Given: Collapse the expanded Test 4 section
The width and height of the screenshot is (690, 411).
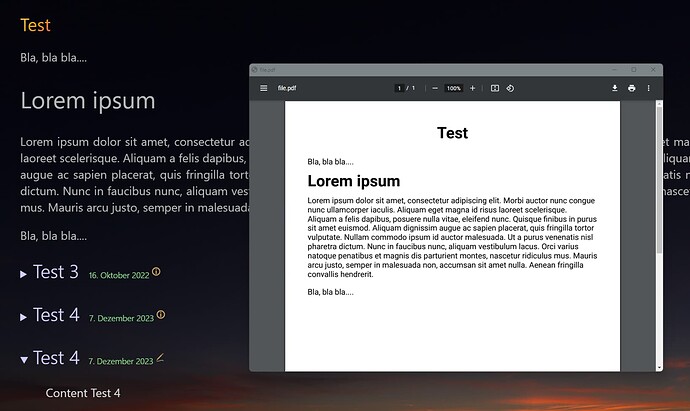Looking at the screenshot, I should tap(24, 359).
